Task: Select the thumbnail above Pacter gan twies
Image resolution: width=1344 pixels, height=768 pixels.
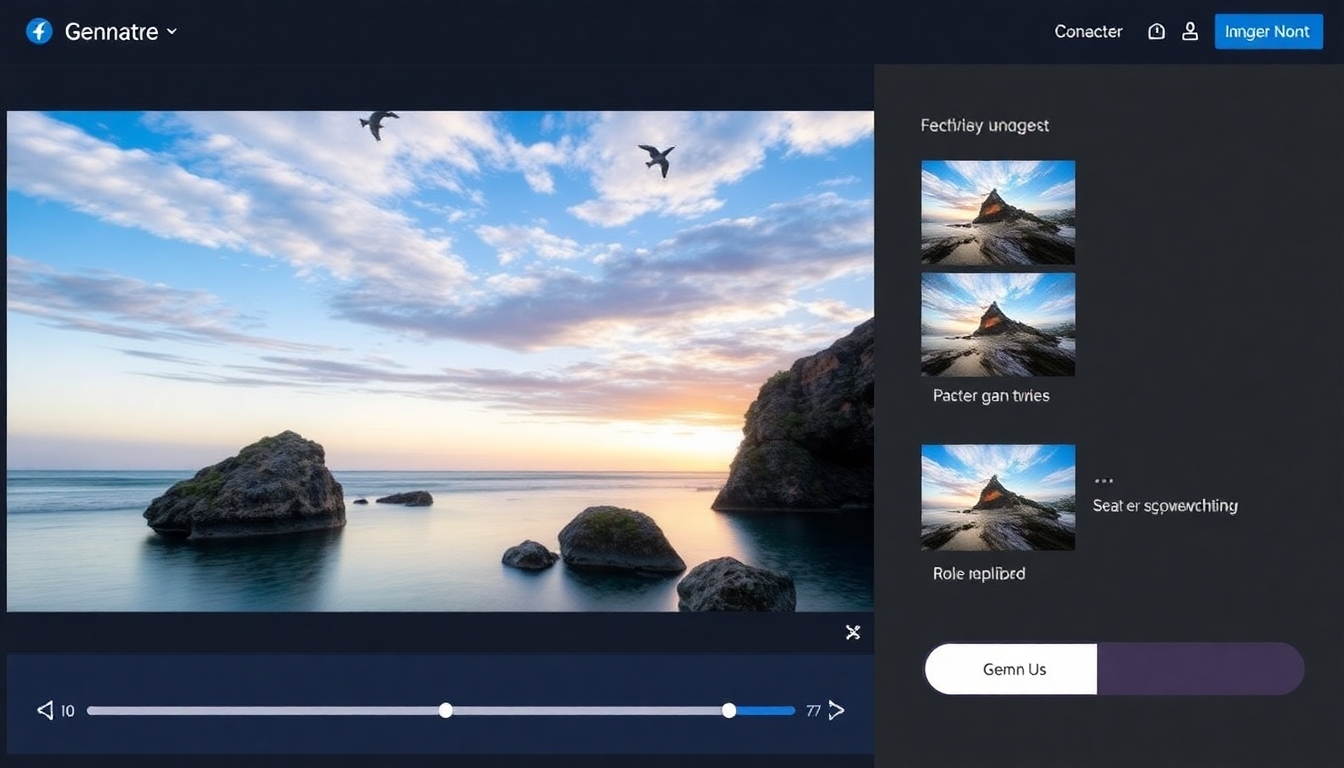Action: pyautogui.click(x=998, y=324)
